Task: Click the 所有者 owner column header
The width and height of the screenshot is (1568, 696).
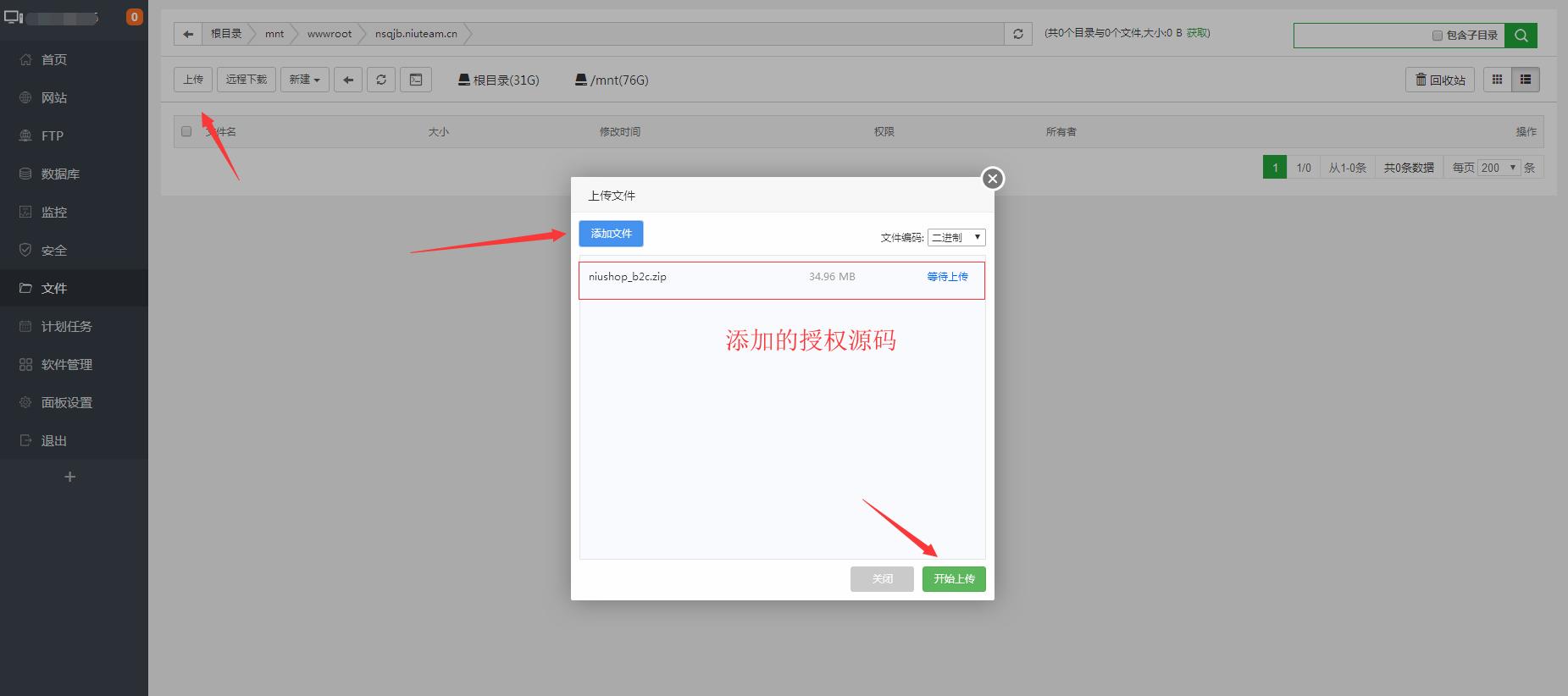Action: (x=1061, y=132)
